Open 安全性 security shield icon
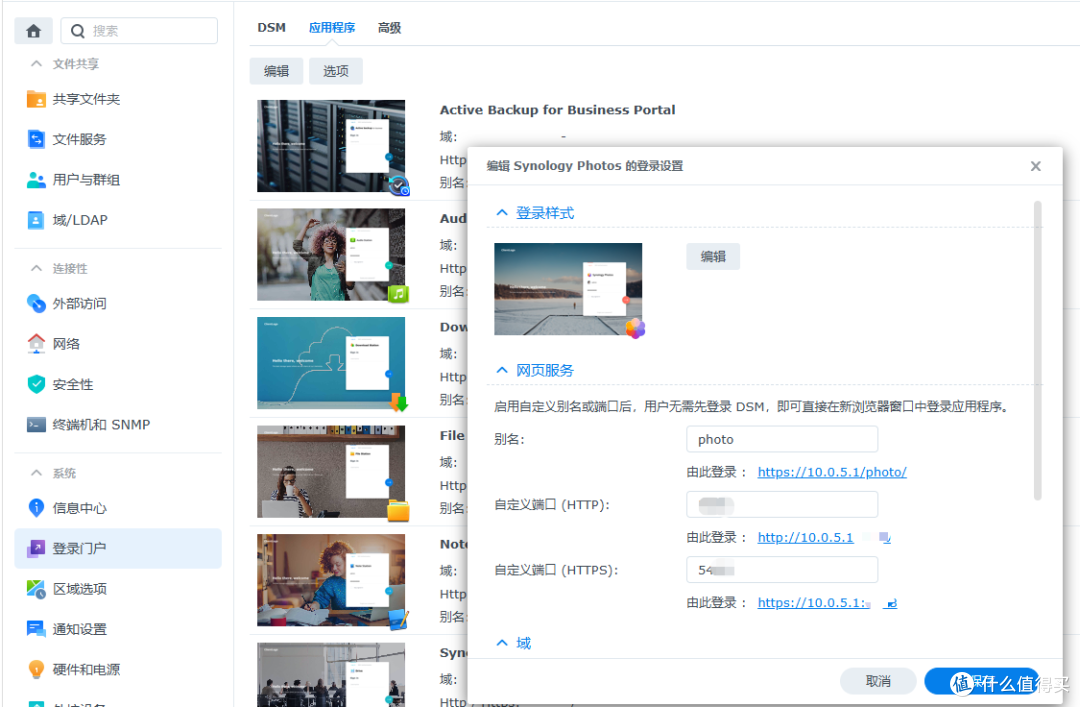Image resolution: width=1080 pixels, height=707 pixels. coord(36,384)
